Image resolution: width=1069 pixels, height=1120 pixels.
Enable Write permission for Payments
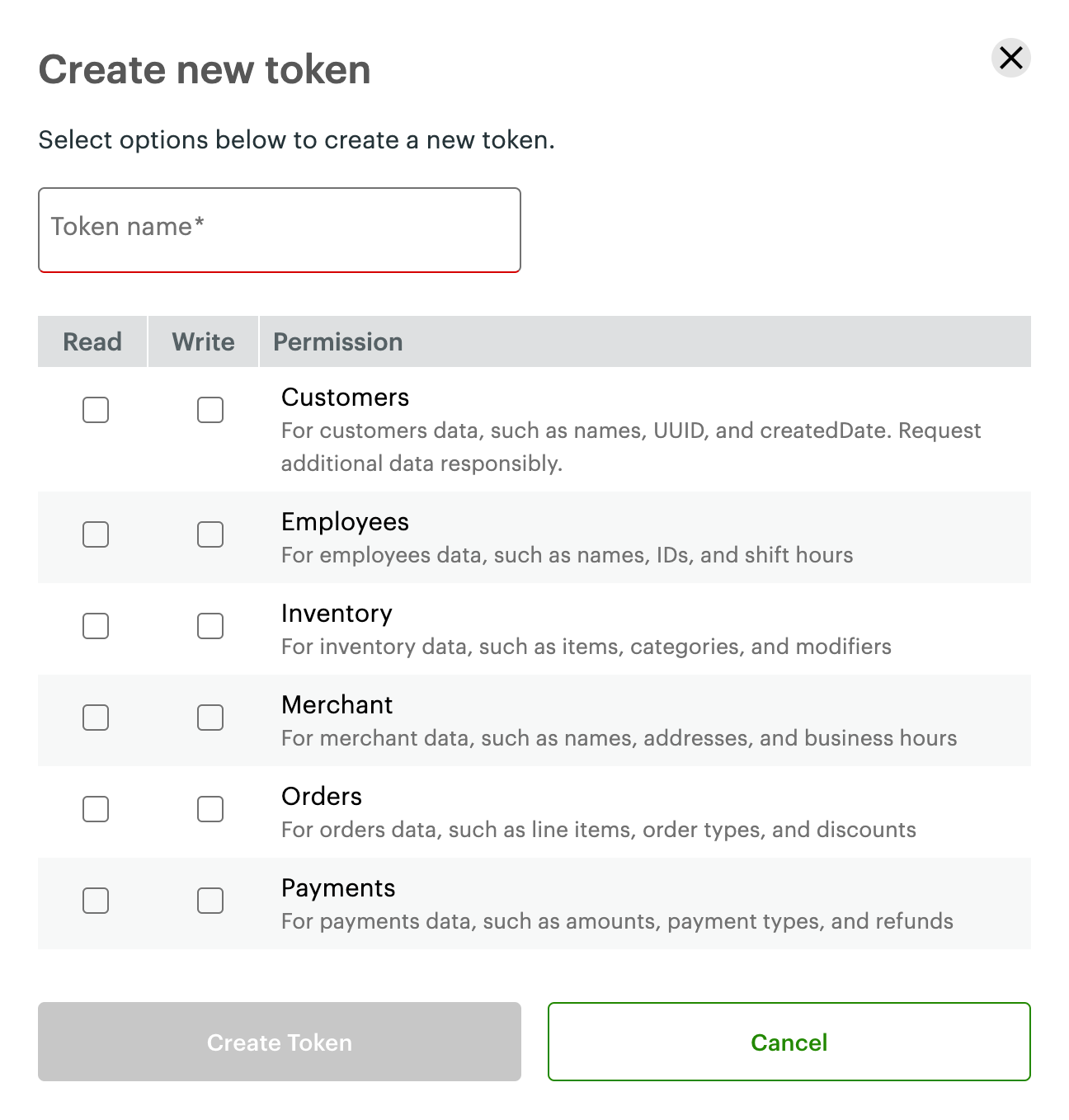(210, 901)
